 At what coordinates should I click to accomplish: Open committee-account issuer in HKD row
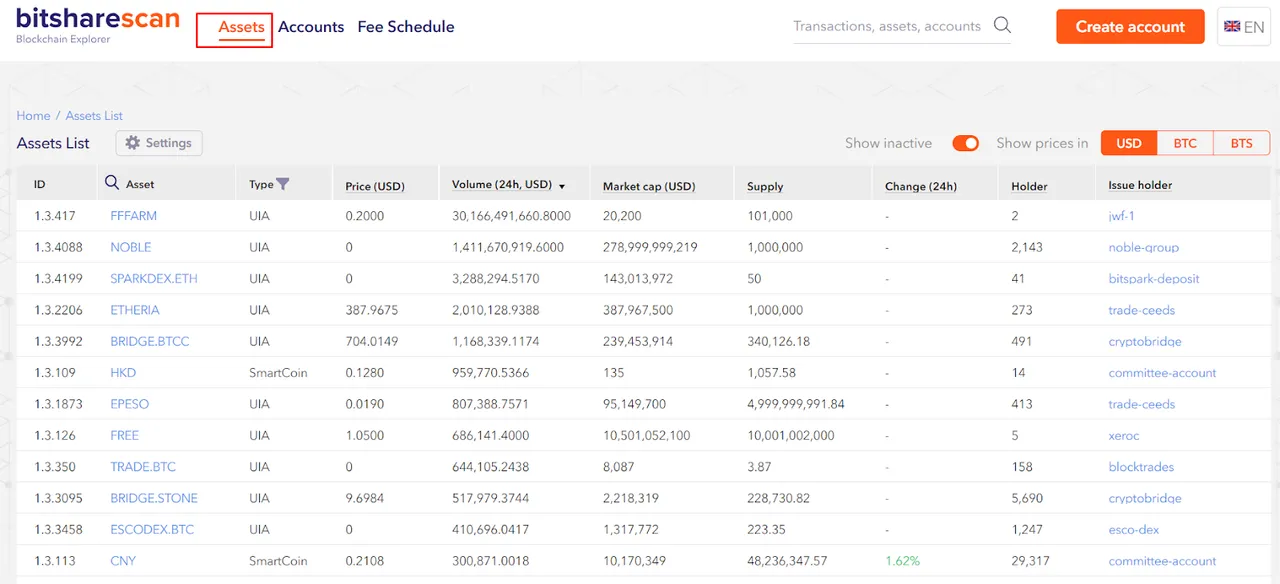point(1162,373)
